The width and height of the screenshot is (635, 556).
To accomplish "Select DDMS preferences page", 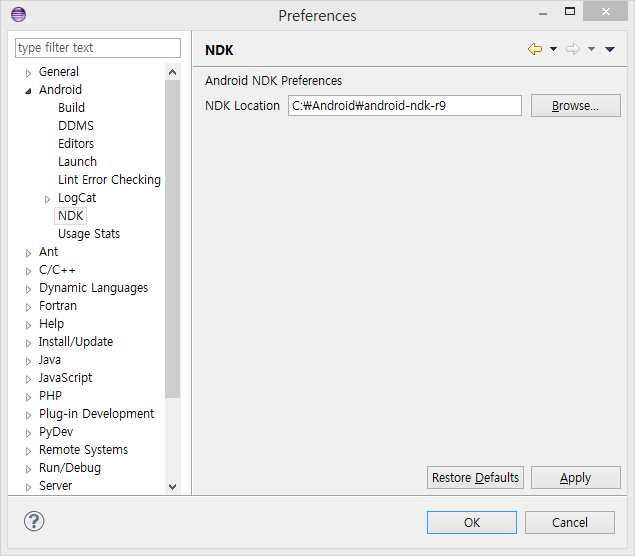I will 76,126.
